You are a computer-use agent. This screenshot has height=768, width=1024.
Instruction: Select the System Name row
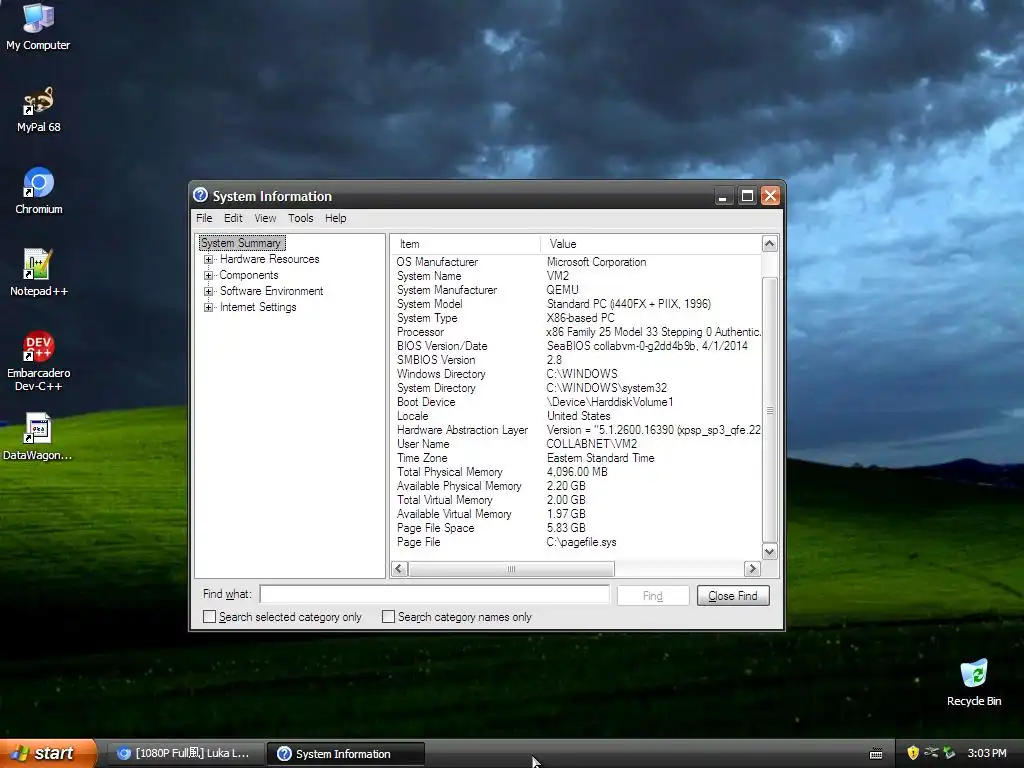(x=577, y=276)
